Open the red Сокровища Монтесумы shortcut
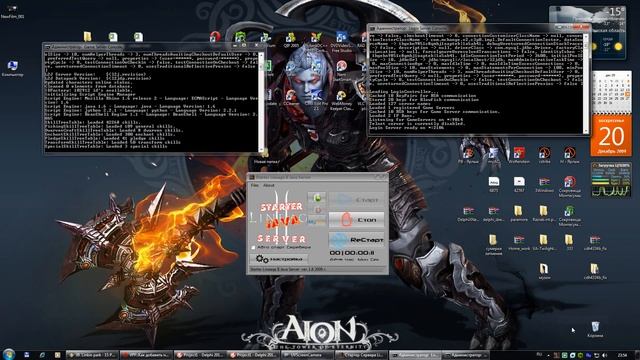 pos(570,187)
